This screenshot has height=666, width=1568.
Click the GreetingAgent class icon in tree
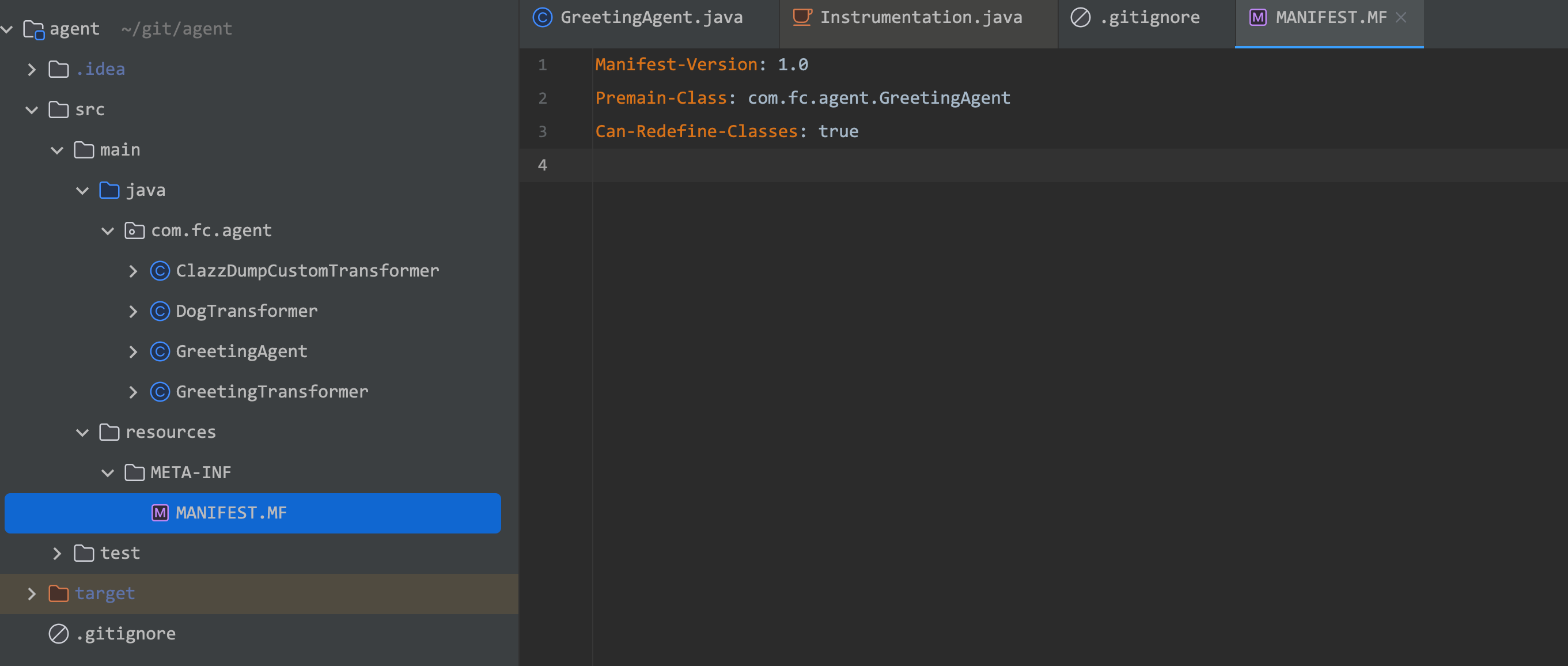coord(160,351)
